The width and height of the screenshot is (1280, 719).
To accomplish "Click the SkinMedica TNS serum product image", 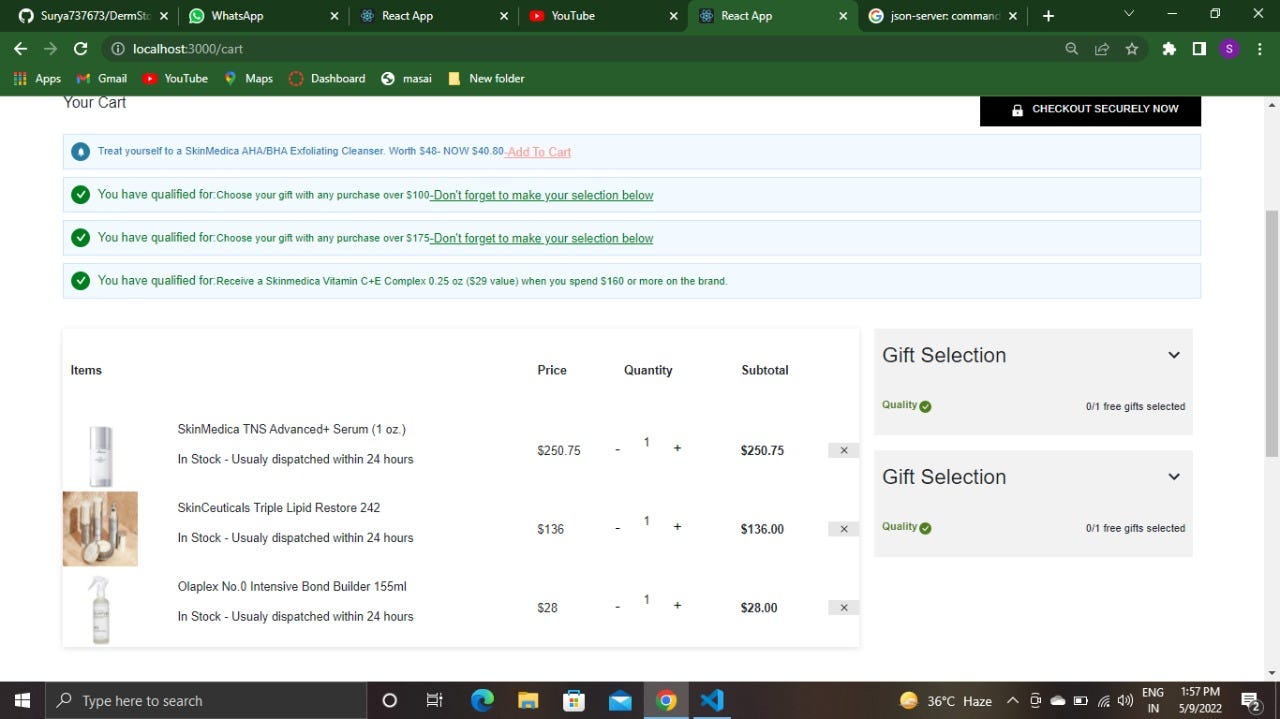I will [x=100, y=455].
